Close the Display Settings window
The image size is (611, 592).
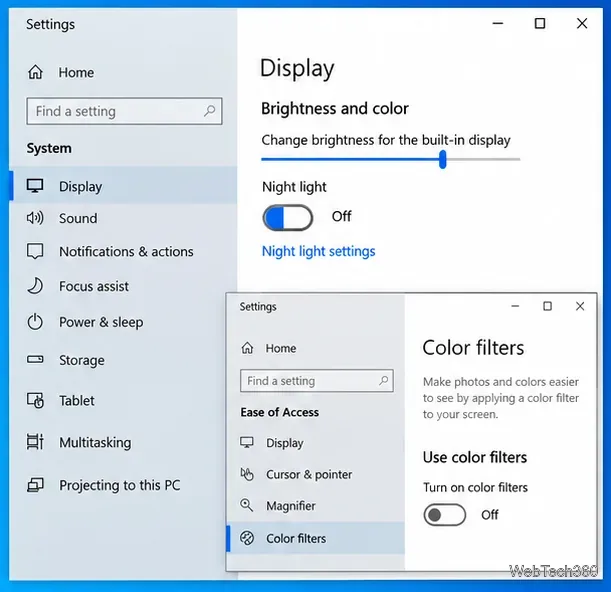[x=582, y=23]
